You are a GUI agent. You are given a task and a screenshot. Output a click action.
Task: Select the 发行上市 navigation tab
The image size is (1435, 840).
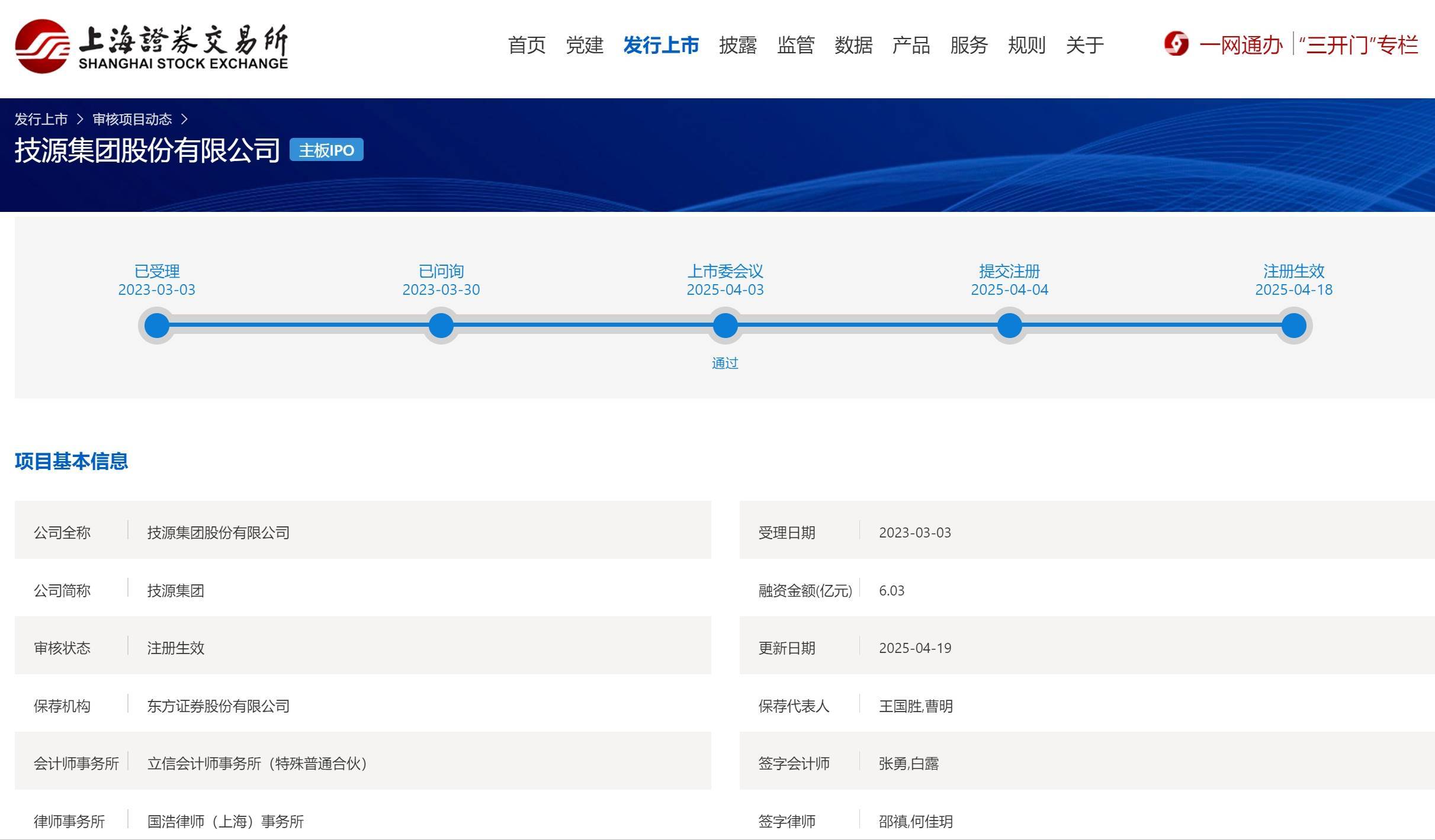(661, 45)
